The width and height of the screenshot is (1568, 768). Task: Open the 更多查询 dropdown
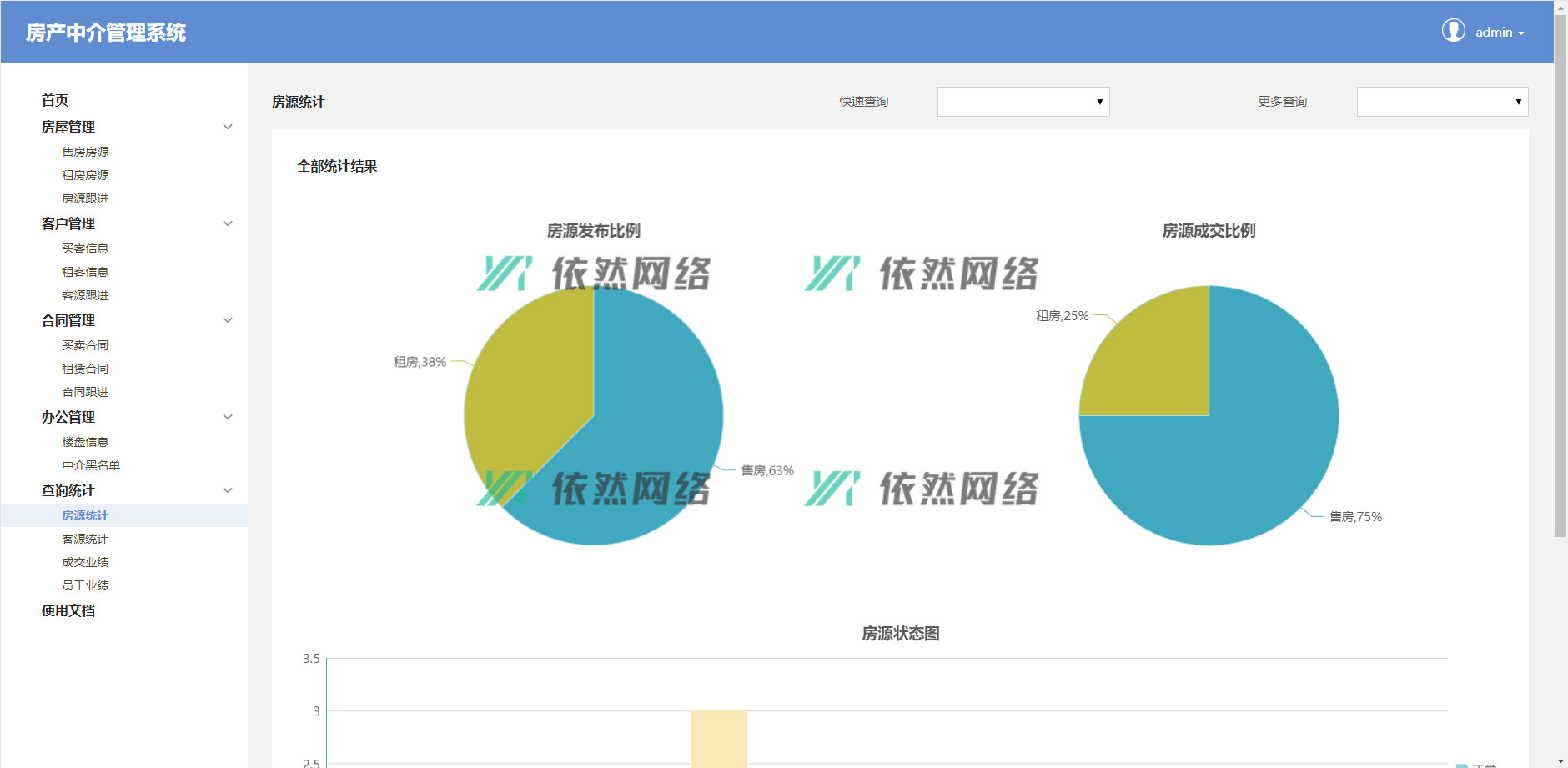coord(1442,102)
